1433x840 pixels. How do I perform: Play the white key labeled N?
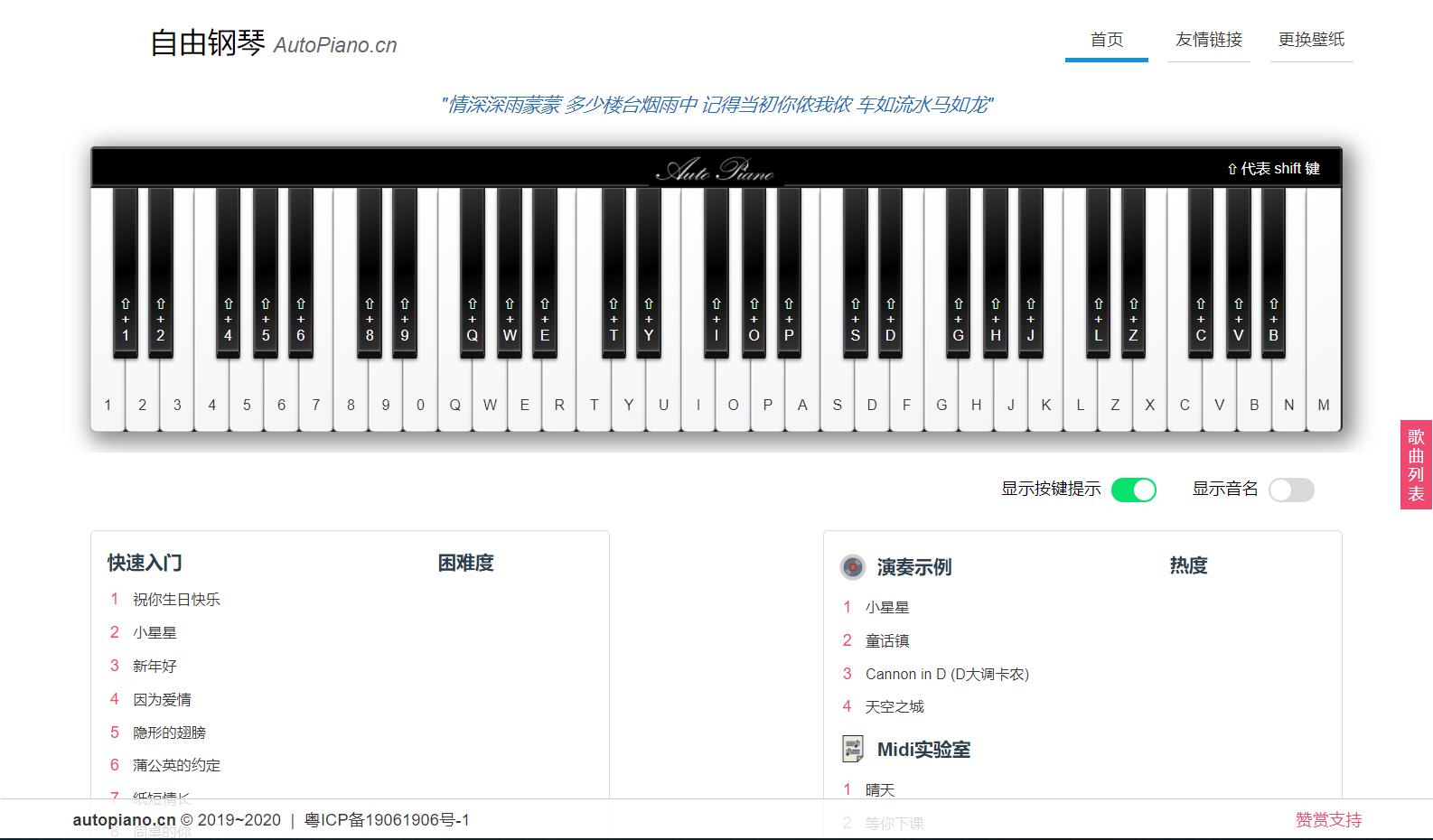click(1288, 397)
